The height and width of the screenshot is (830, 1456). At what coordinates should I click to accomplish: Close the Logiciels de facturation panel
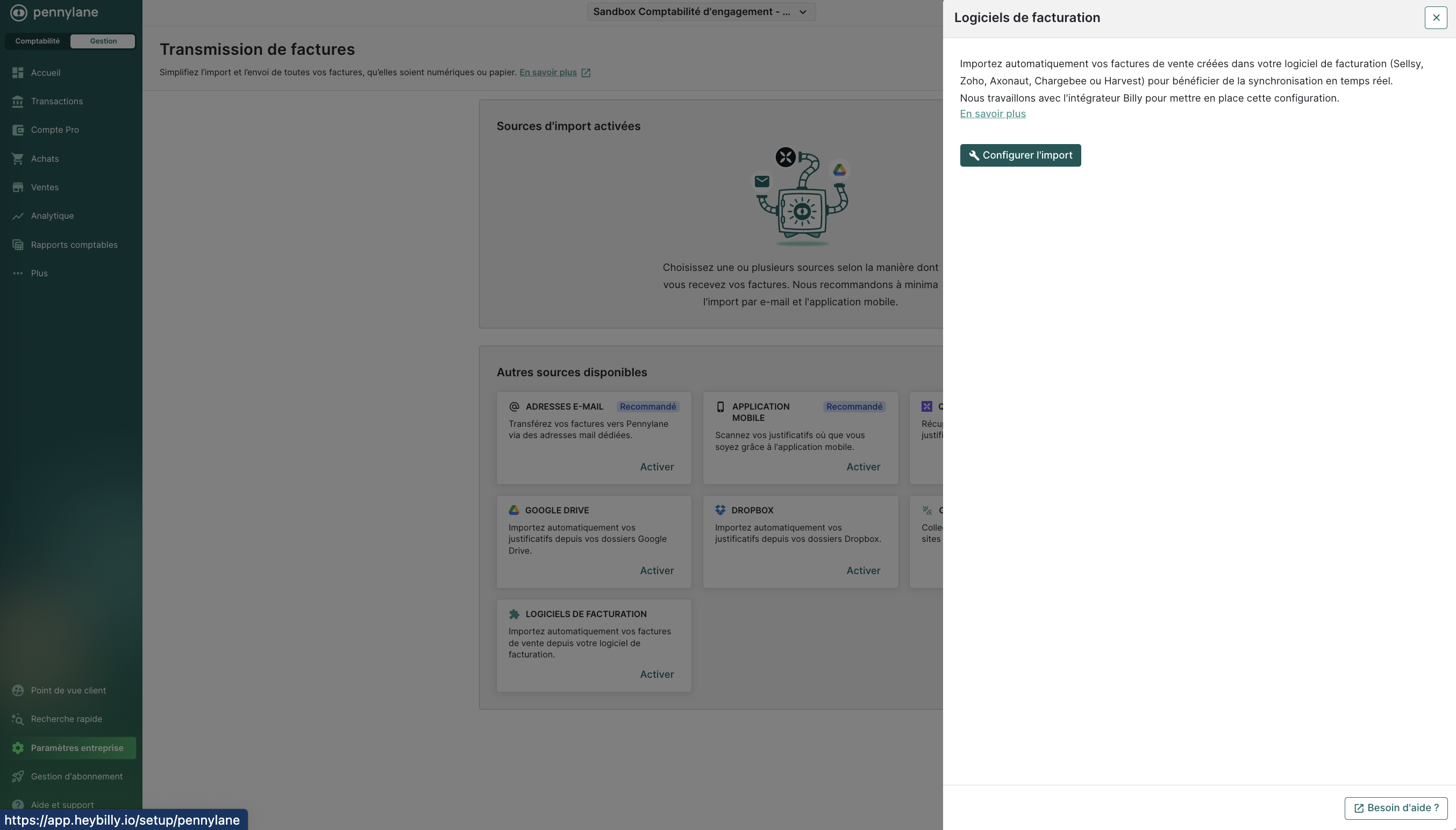(x=1436, y=18)
